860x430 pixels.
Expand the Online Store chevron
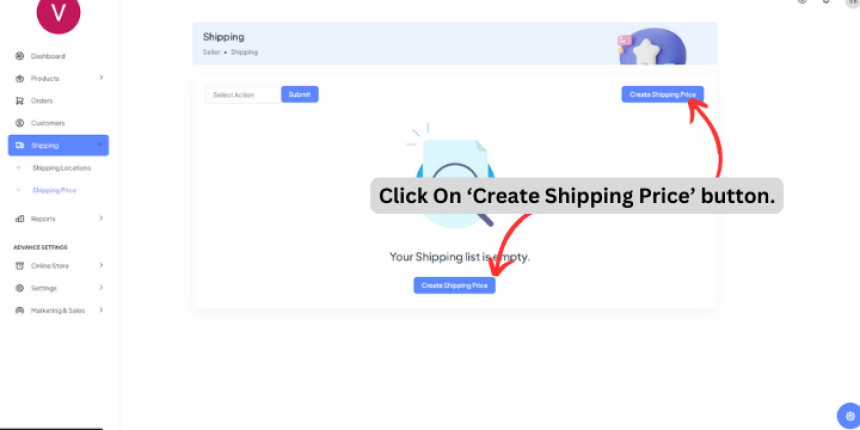[x=101, y=265]
